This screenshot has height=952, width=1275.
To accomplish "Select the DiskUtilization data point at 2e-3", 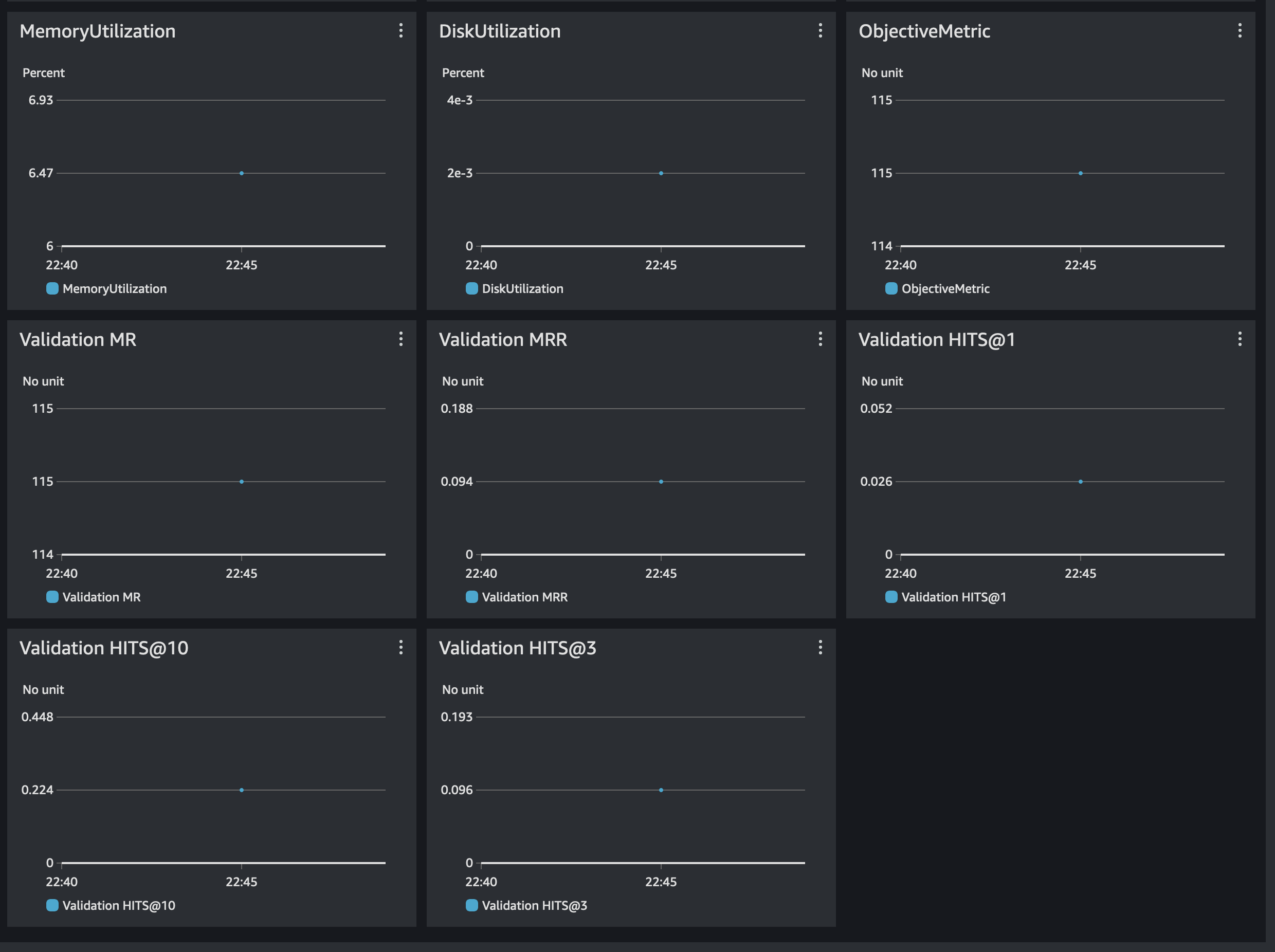I will coord(661,173).
